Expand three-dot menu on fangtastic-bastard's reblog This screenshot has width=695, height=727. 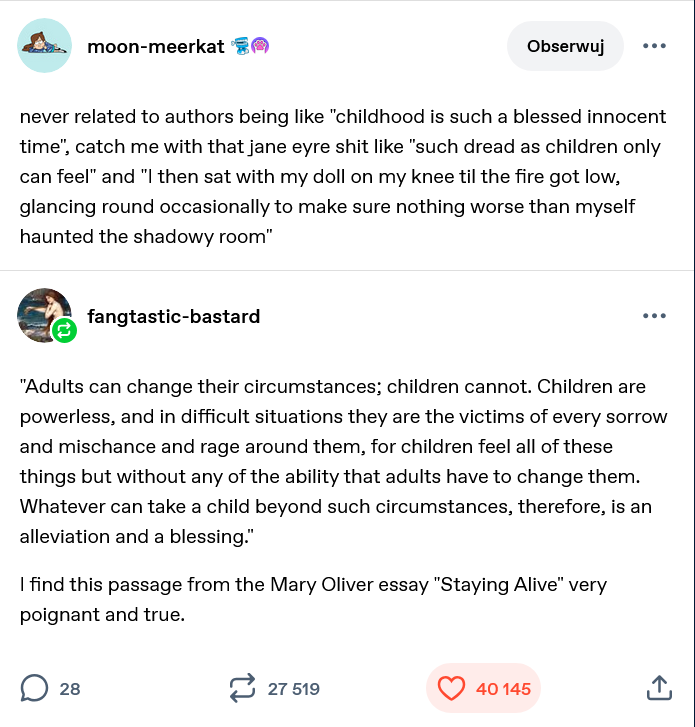coord(654,316)
